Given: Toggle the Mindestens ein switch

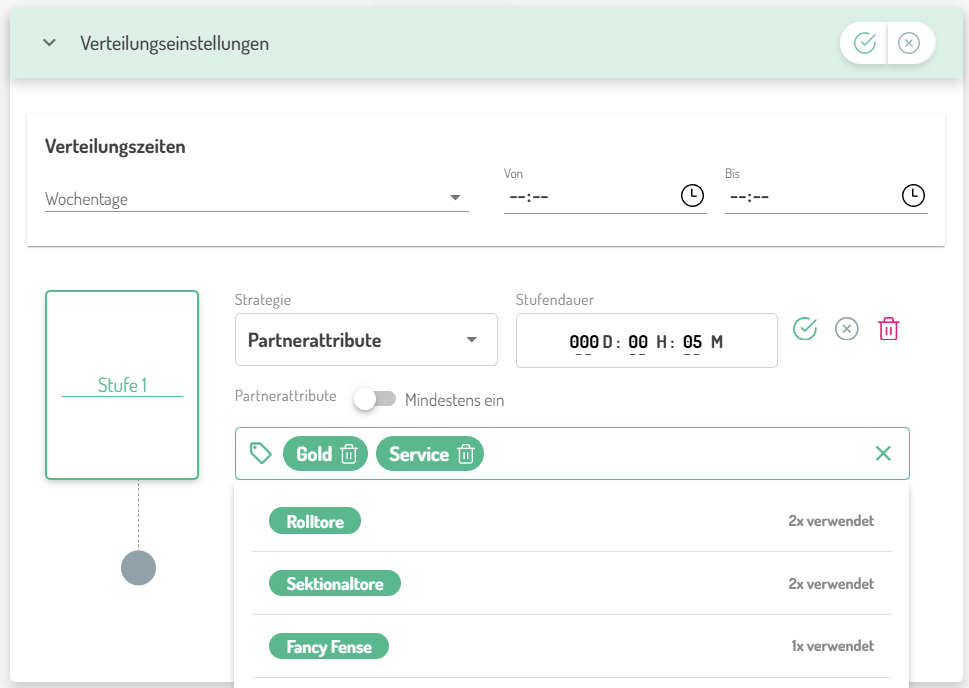Looking at the screenshot, I should 374,400.
